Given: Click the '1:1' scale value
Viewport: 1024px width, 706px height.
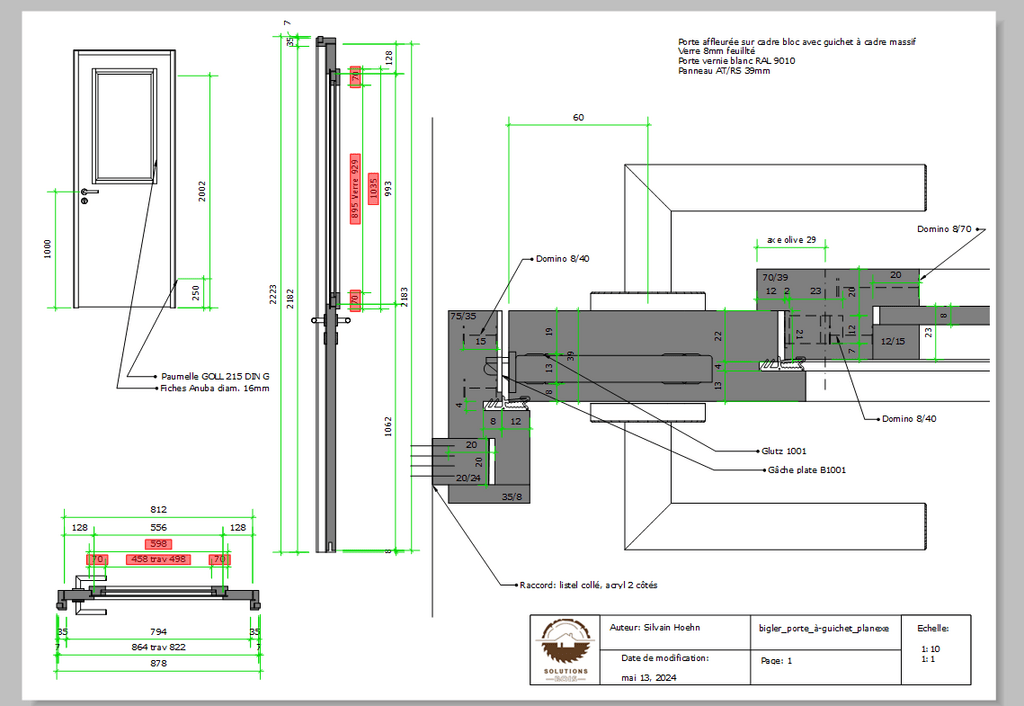Looking at the screenshot, I should pyautogui.click(x=928, y=660).
